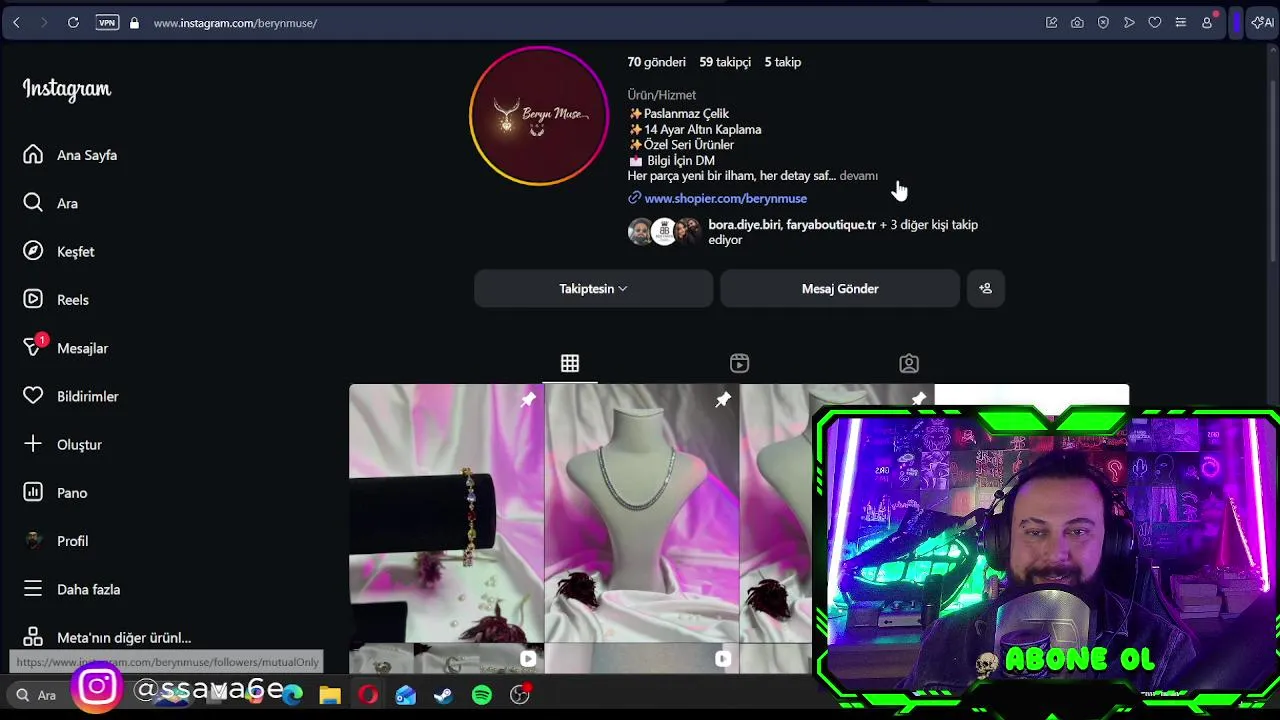Open the Ana Sayfa home icon
The width and height of the screenshot is (1280, 720).
pyautogui.click(x=33, y=155)
